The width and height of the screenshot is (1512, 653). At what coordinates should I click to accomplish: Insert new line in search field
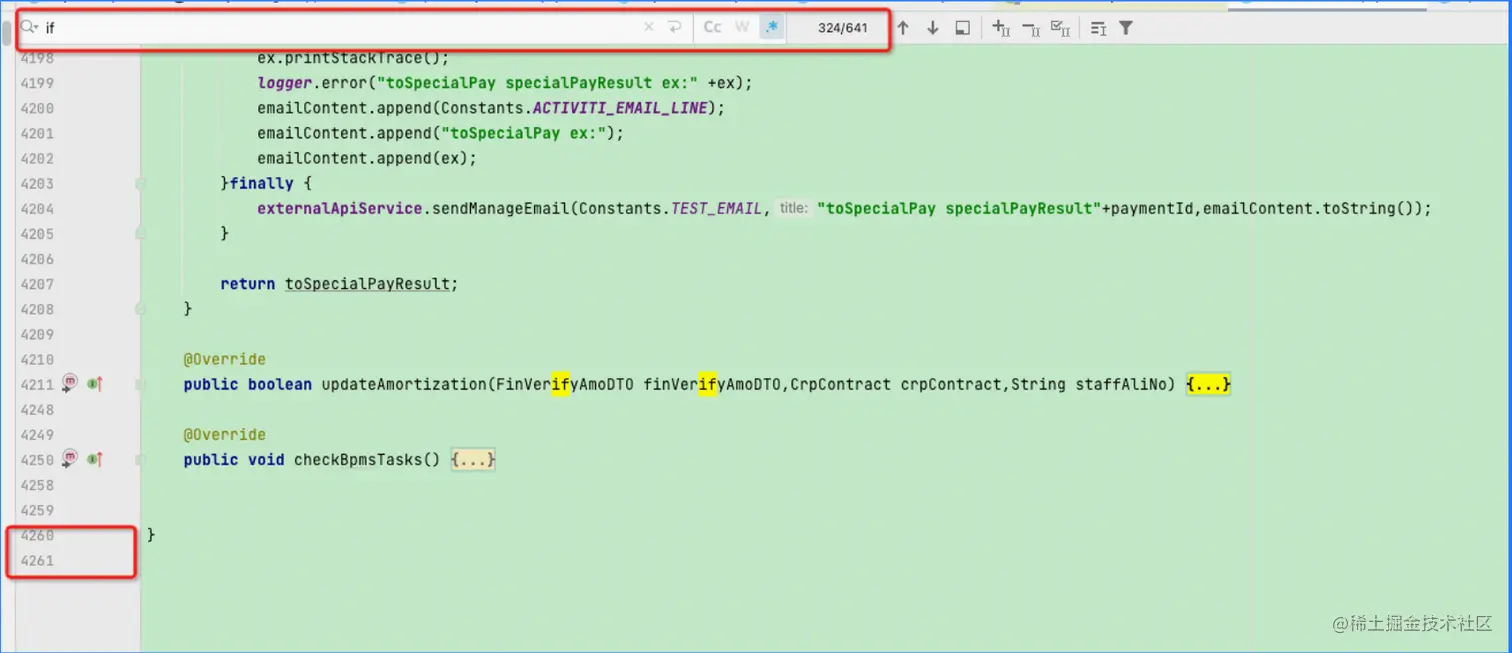675,28
